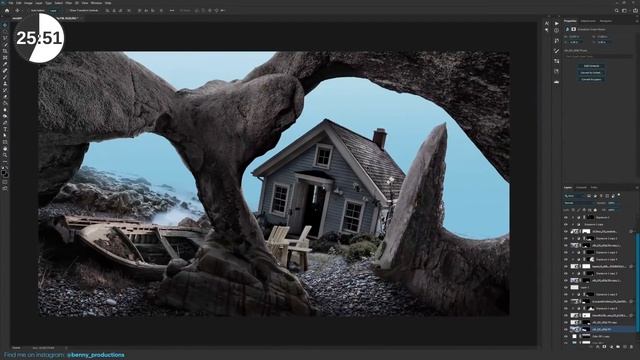Switch to the Paths tab
Image resolution: width=640 pixels, height=360 pixels.
[x=594, y=188]
